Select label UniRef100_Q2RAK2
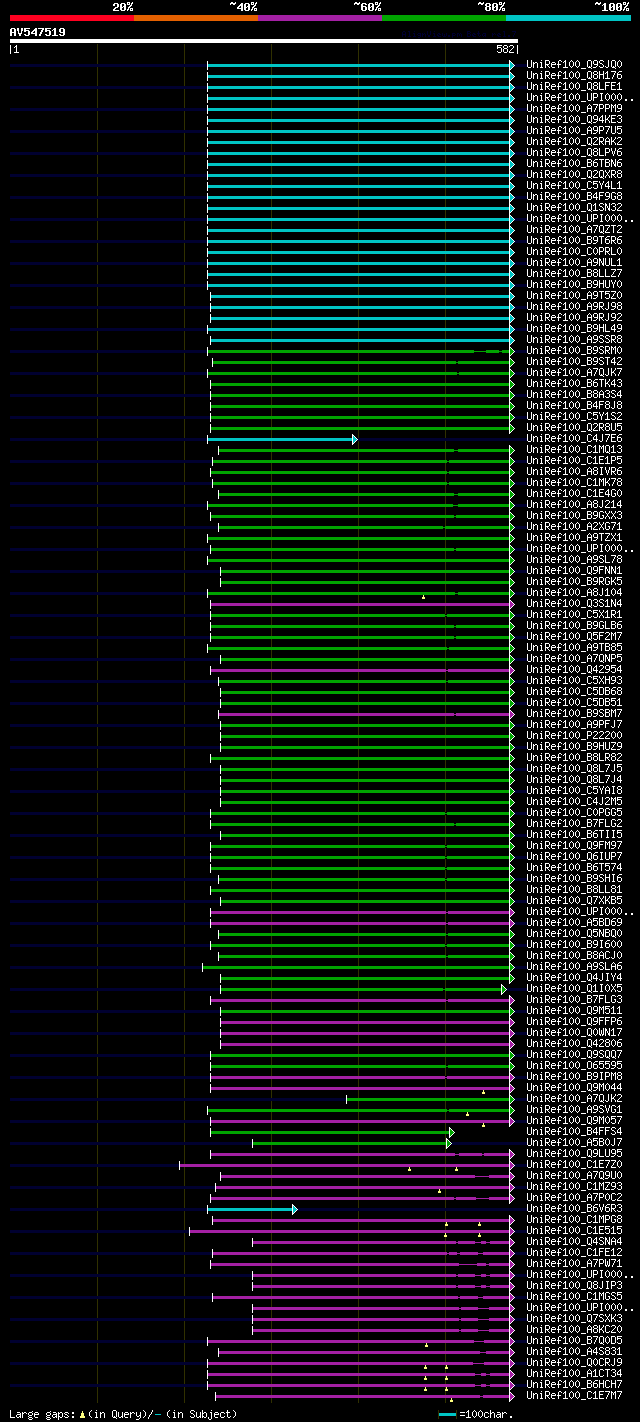This screenshot has height=1422, width=640. click(574, 141)
